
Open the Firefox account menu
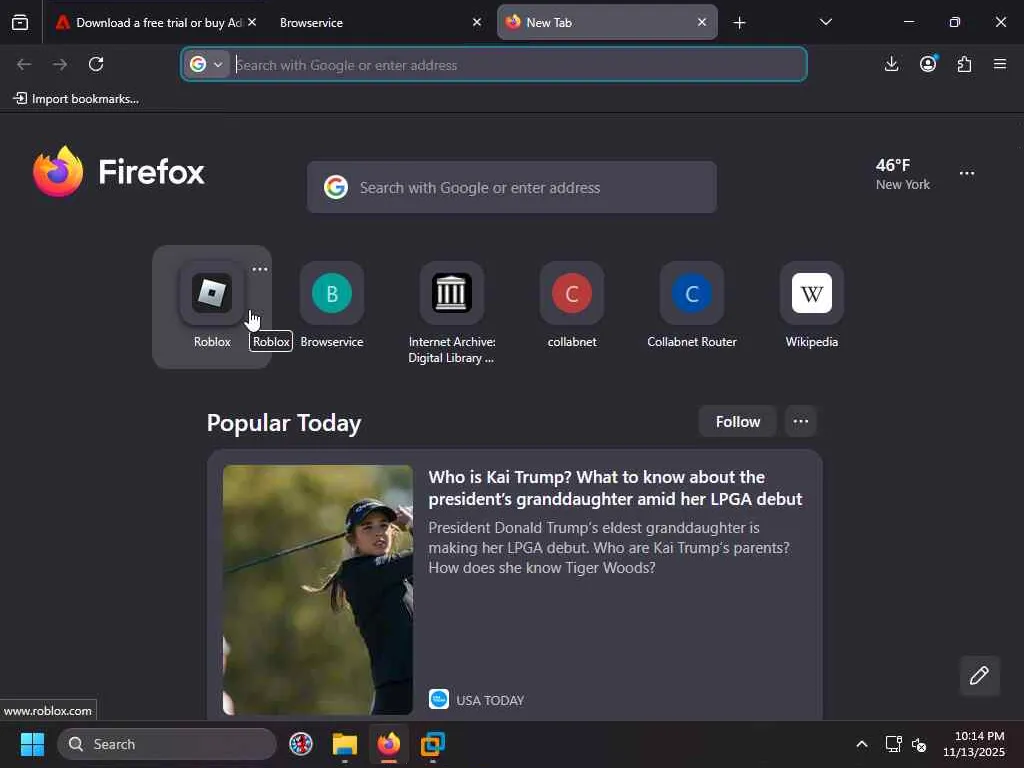point(928,64)
